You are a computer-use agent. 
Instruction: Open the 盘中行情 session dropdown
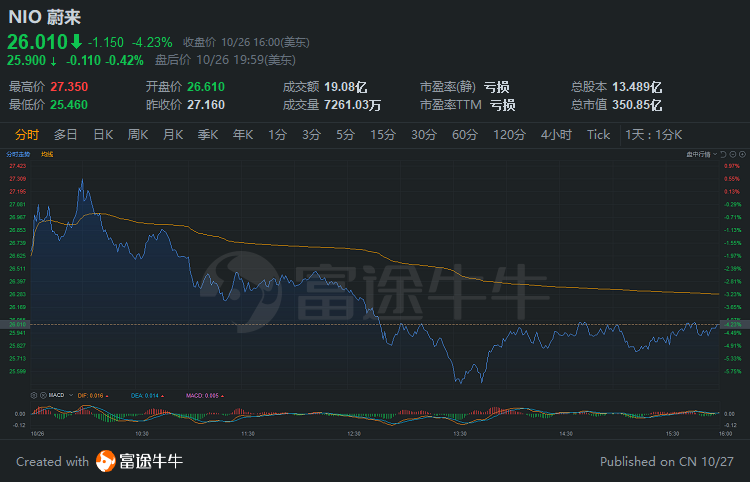click(x=702, y=154)
